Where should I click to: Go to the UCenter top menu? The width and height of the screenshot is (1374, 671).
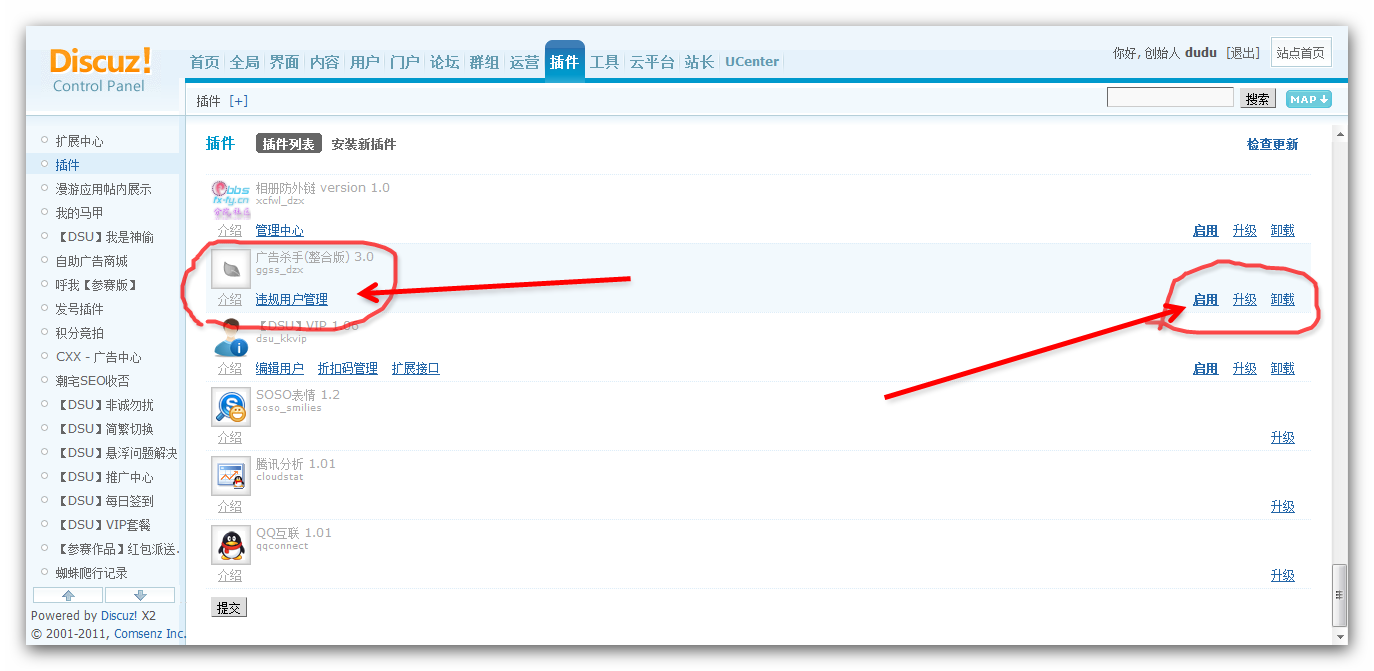(752, 62)
